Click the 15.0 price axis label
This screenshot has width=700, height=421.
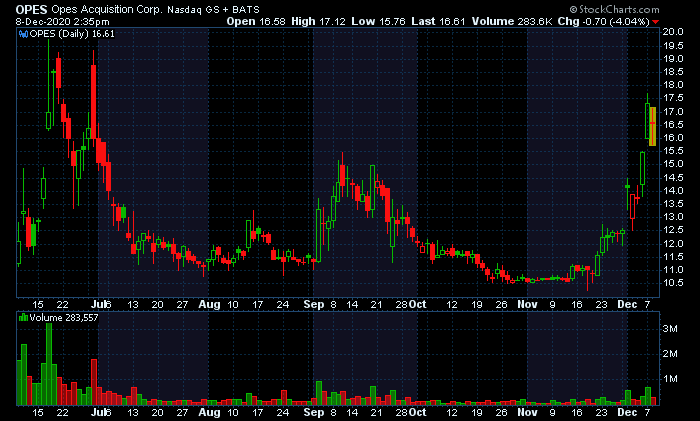point(673,164)
